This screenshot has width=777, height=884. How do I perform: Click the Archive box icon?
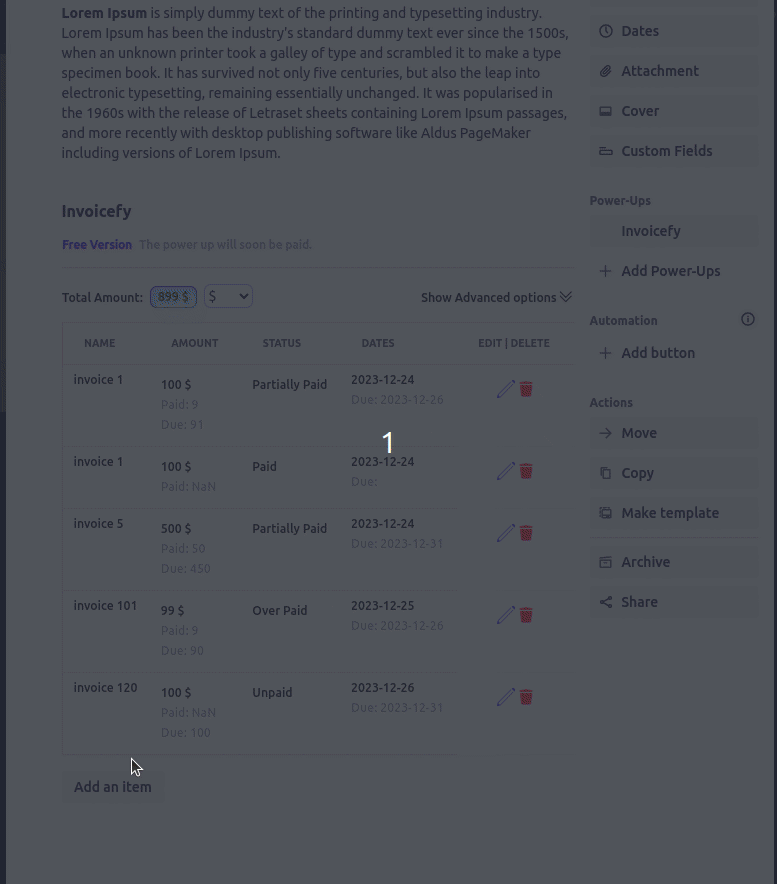606,562
